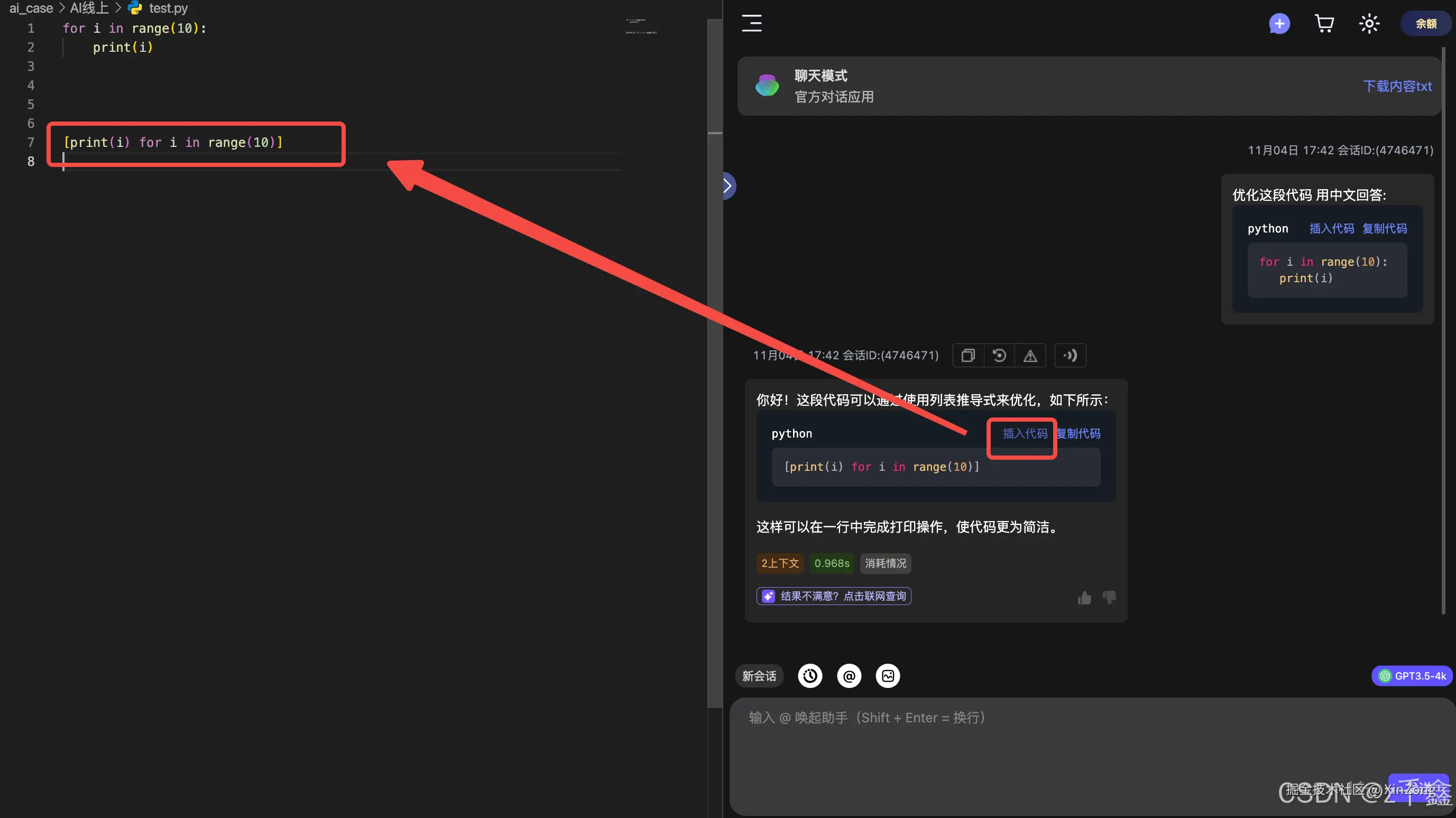Open the image upload option
The image size is (1456, 818).
(888, 676)
